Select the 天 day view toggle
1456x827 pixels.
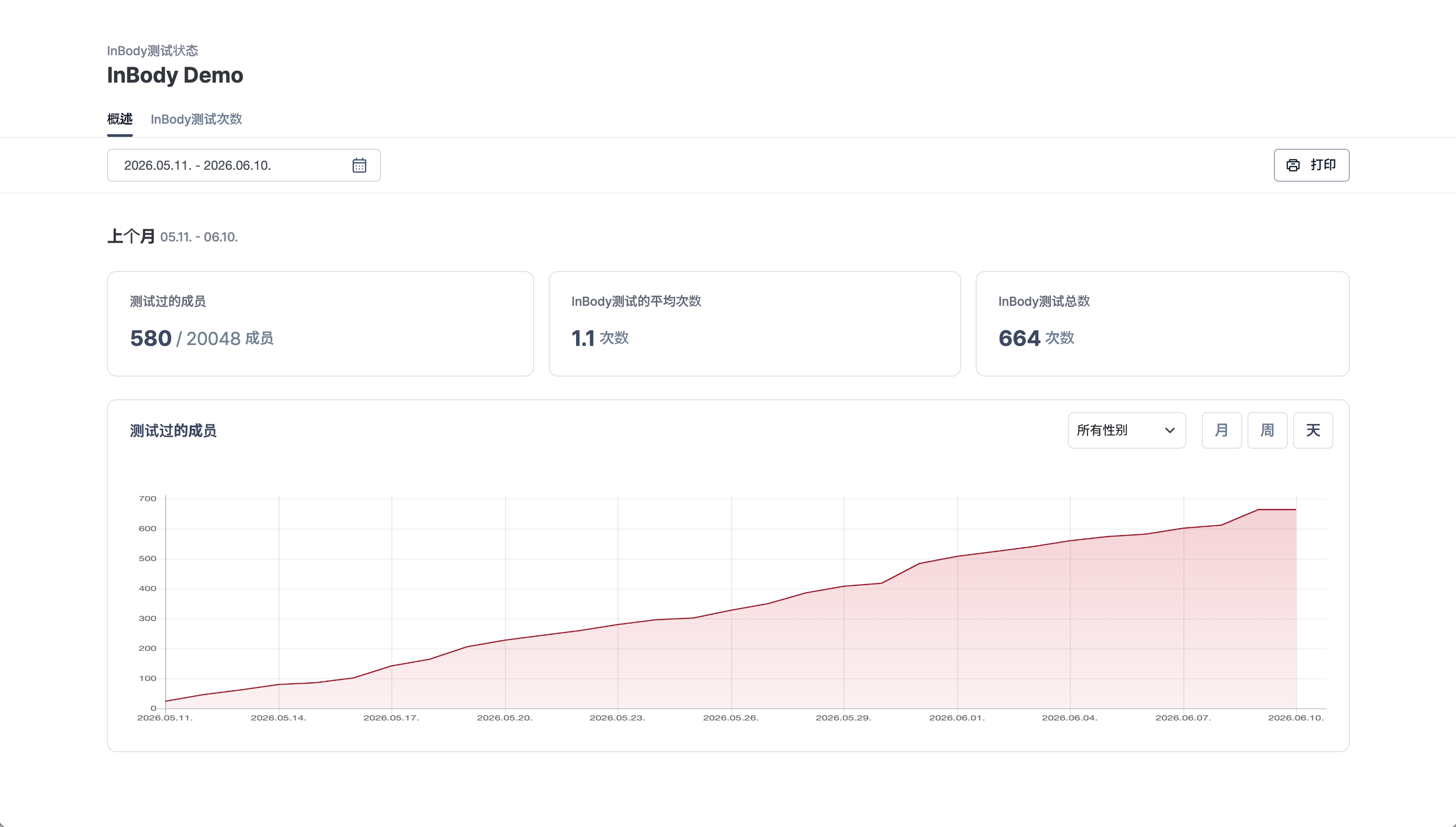point(1313,430)
